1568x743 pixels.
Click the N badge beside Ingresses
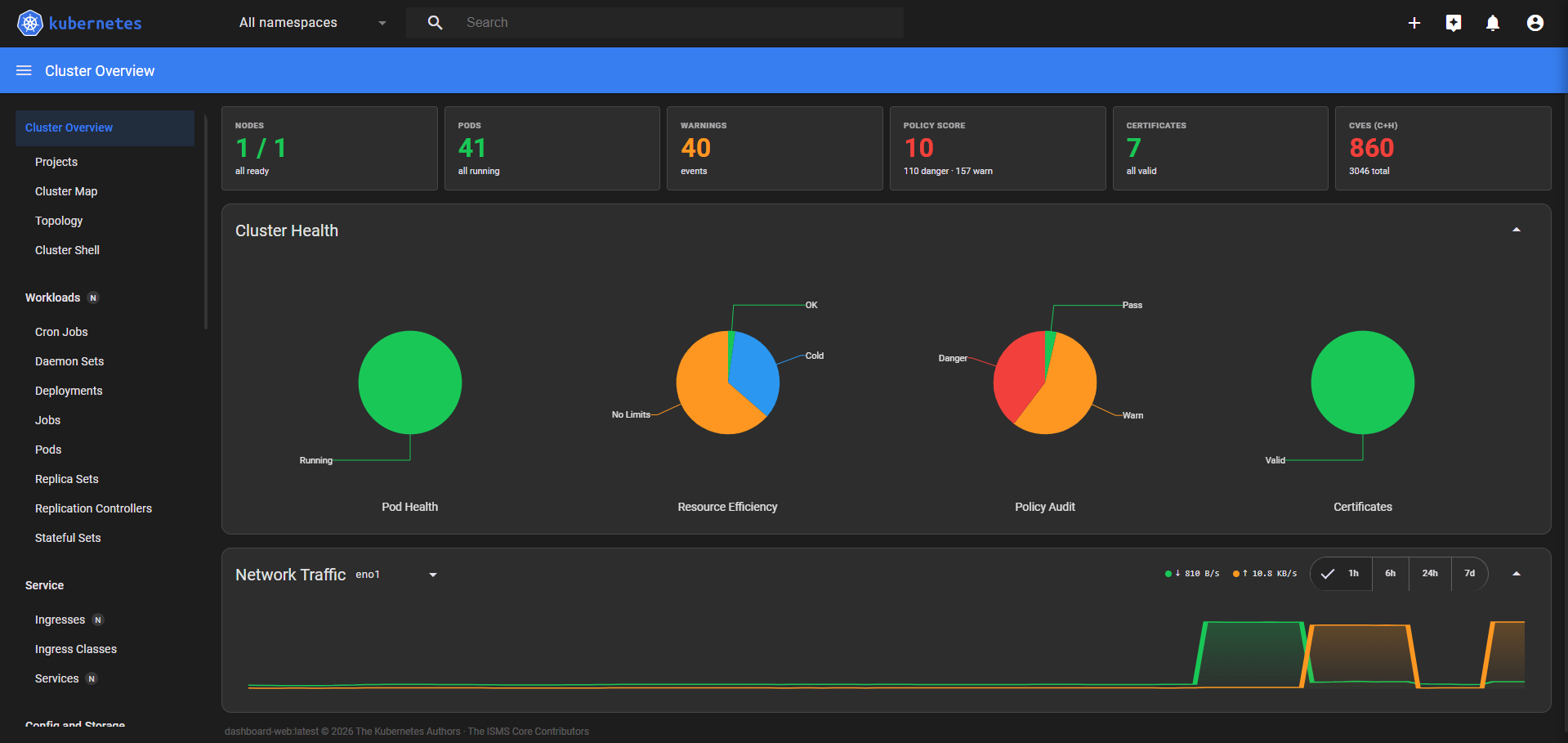tap(98, 620)
